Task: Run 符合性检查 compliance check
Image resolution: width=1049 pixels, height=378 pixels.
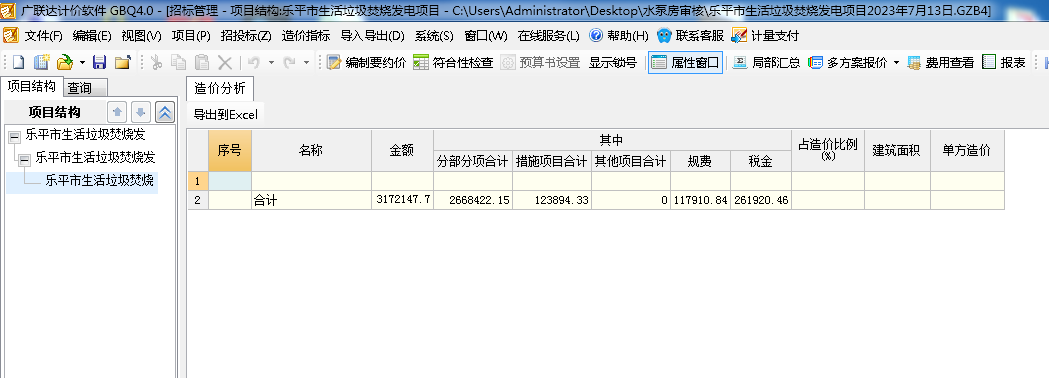Action: 453,63
